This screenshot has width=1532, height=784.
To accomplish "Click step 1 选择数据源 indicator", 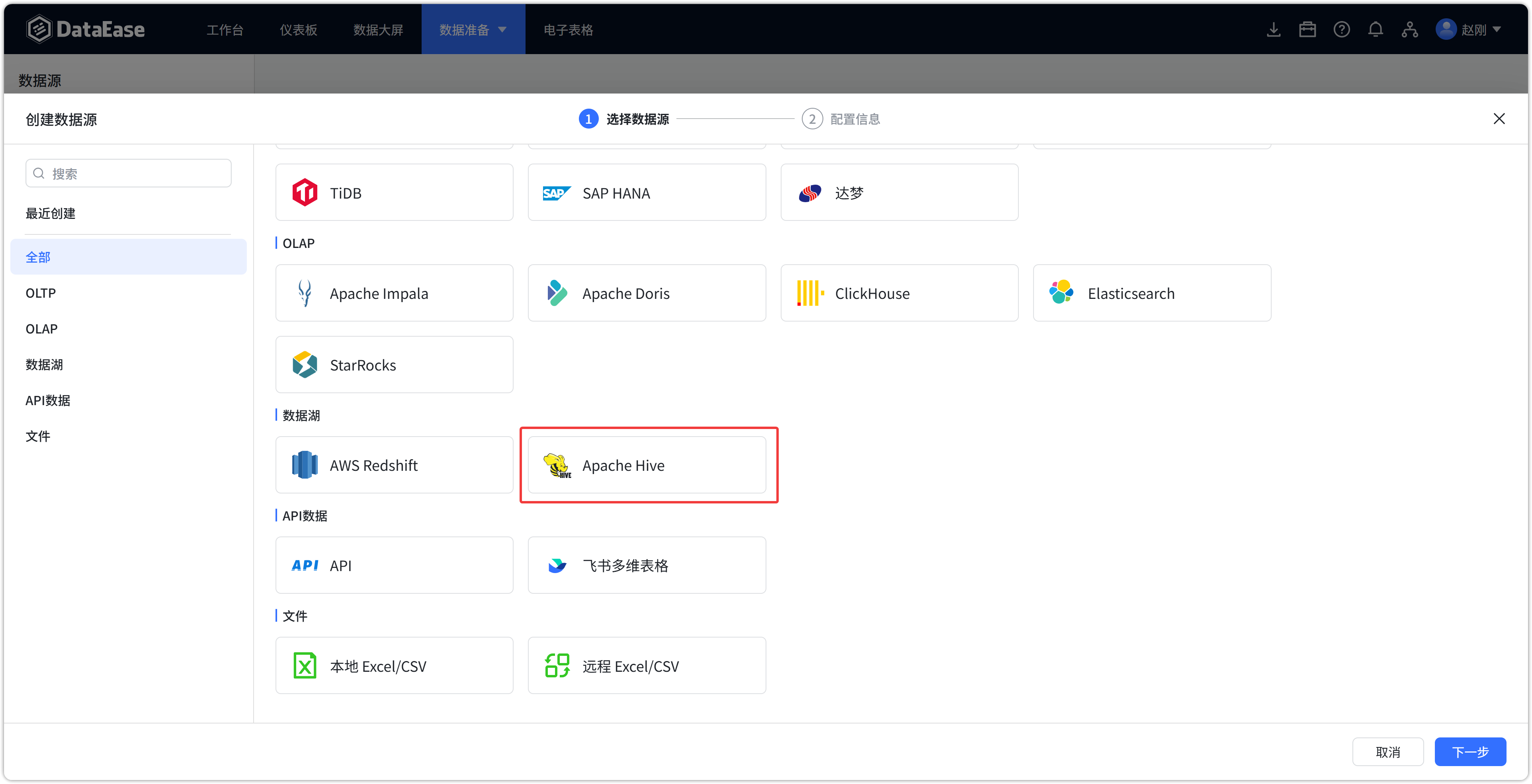I will tap(624, 119).
